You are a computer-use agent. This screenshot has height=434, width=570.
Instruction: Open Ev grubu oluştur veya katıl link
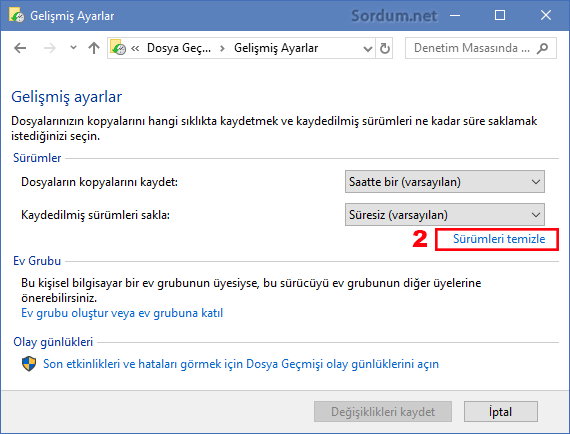point(122,313)
